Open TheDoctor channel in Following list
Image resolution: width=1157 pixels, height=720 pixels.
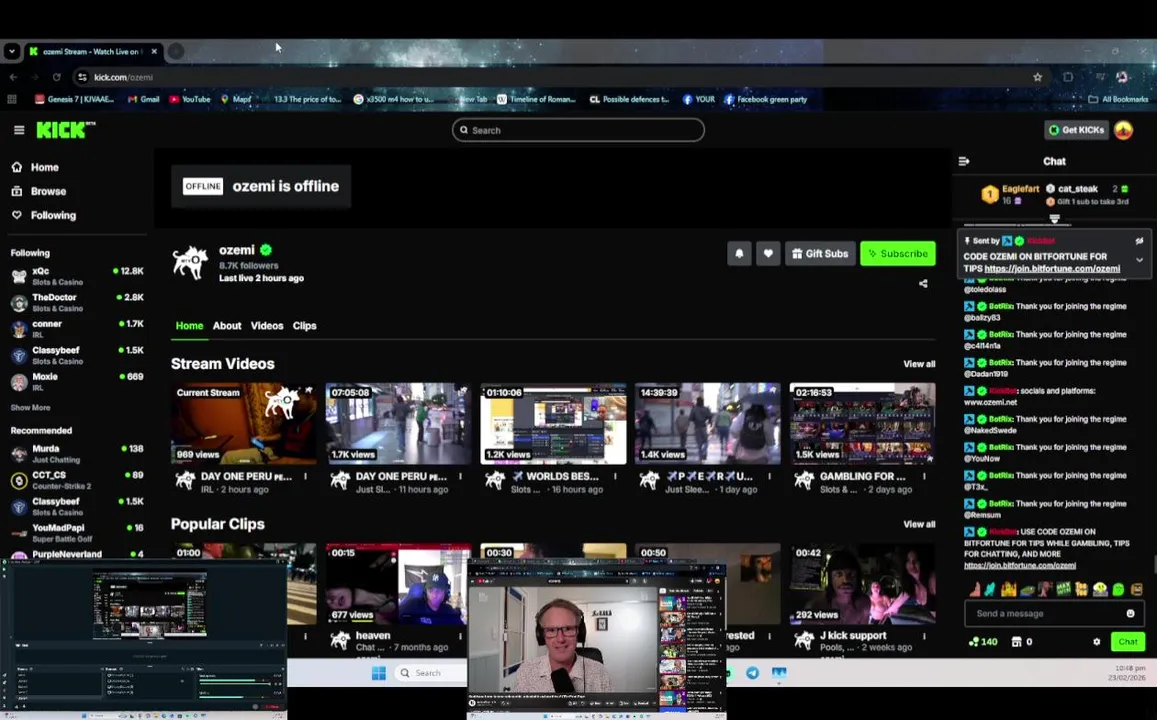click(77, 302)
